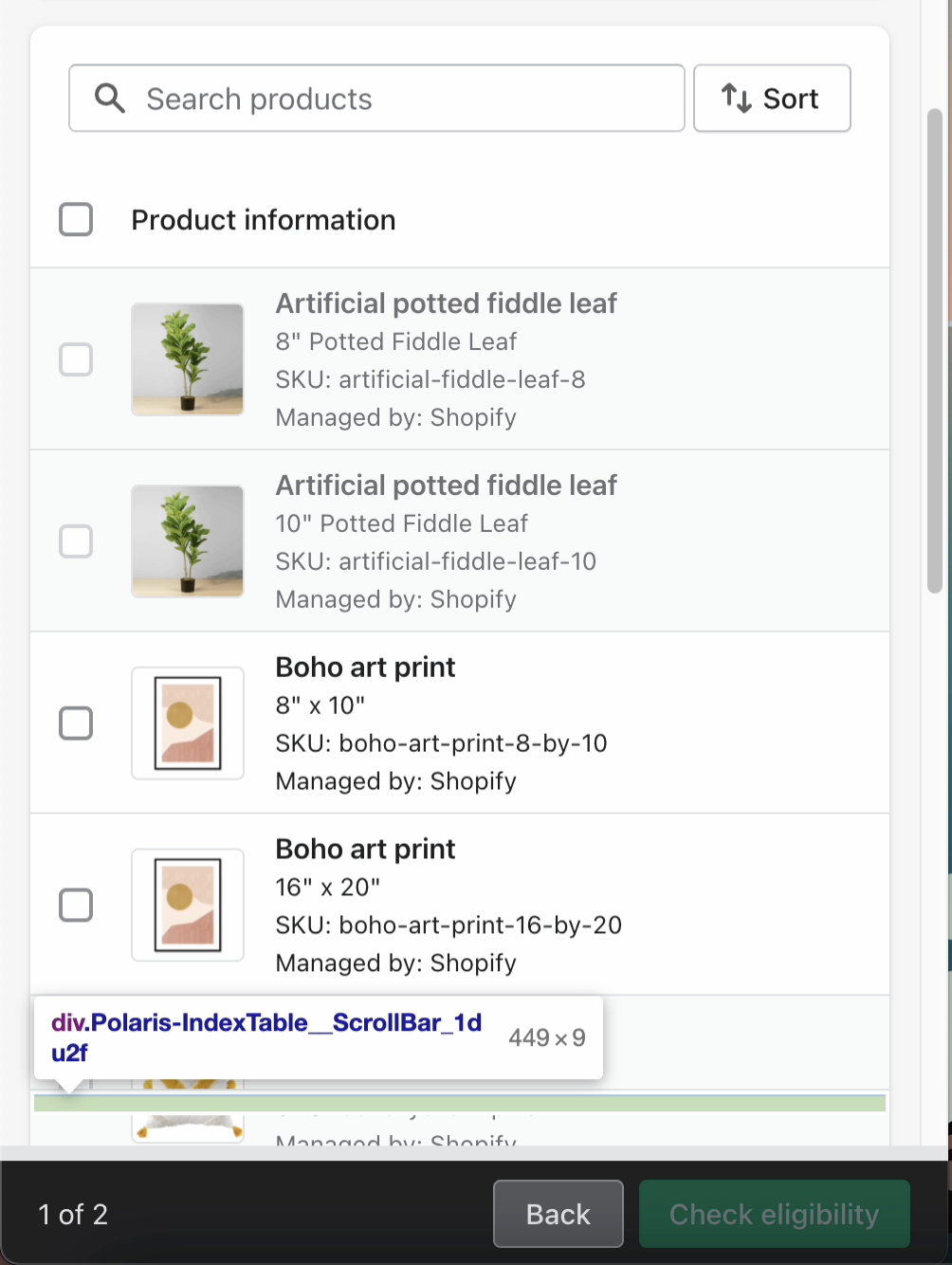Select the 8" x 10" Boho art print checkbox

(x=75, y=723)
